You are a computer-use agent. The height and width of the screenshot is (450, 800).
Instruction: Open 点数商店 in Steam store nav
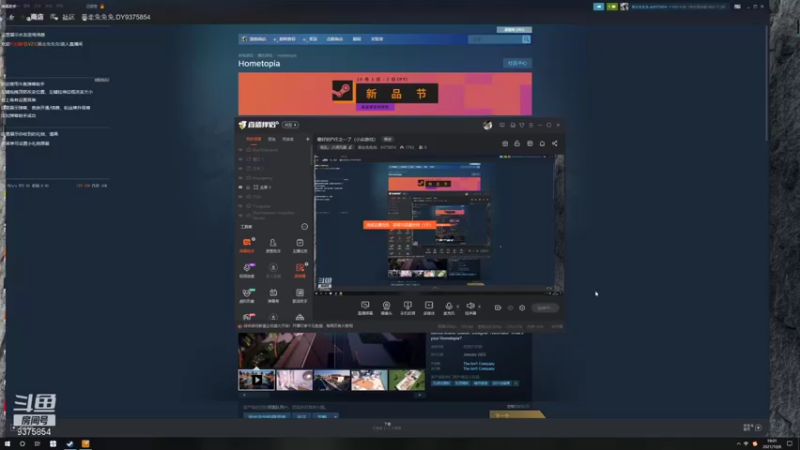tap(335, 39)
